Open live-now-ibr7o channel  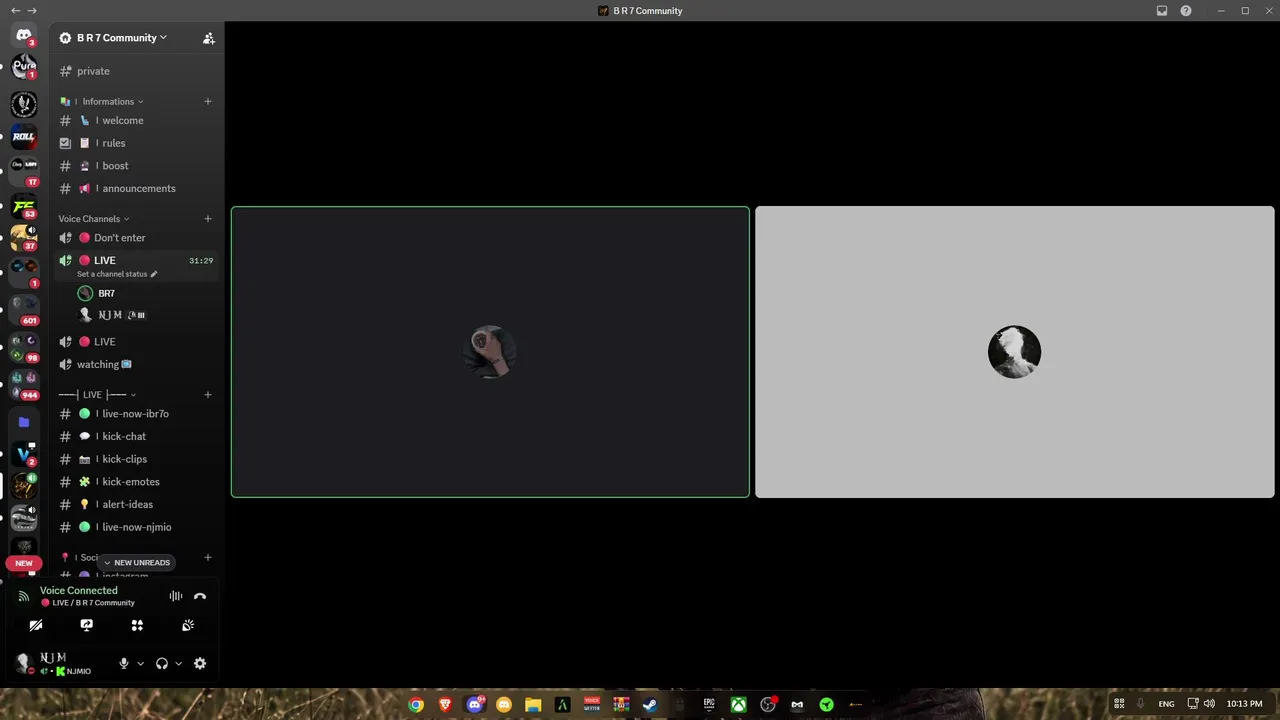coord(137,414)
